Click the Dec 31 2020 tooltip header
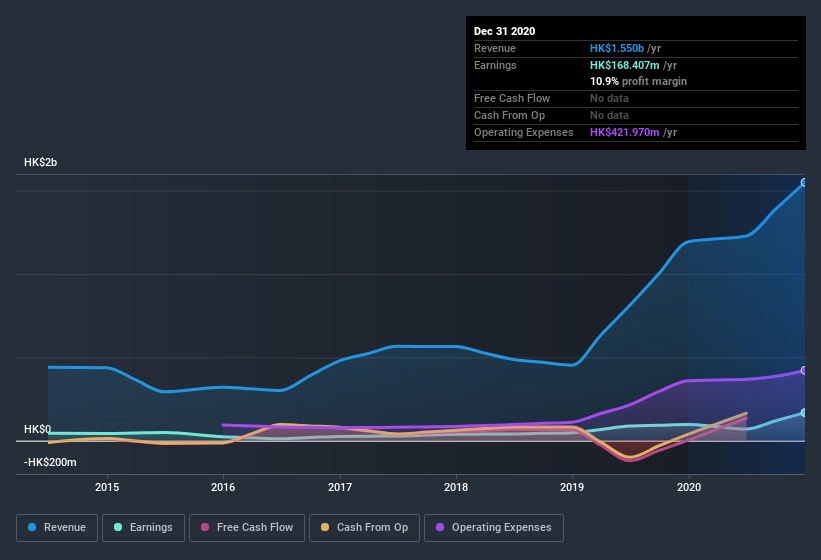Viewport: 821px width, 560px height. 504,31
